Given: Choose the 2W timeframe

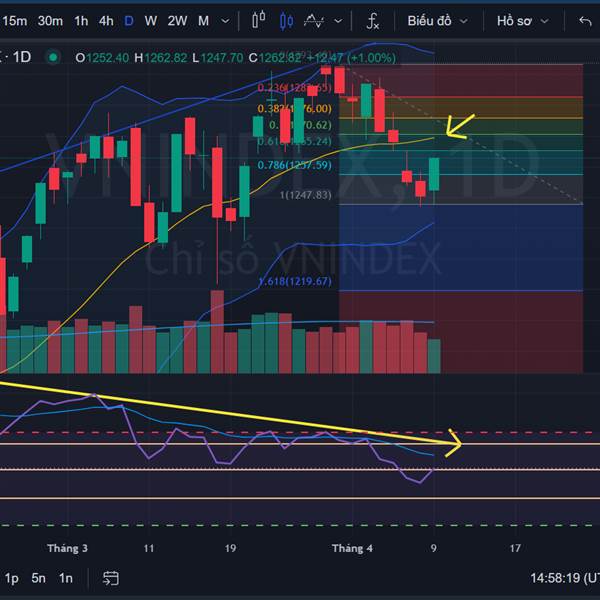Looking at the screenshot, I should [x=177, y=21].
